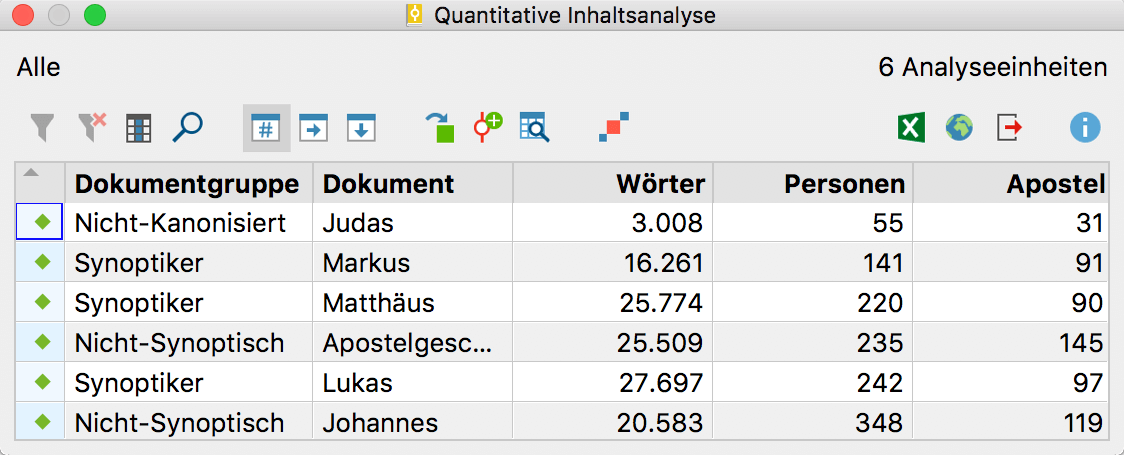The height and width of the screenshot is (455, 1124).
Task: Click the green diamond in Matthäus row
Action: 43,303
